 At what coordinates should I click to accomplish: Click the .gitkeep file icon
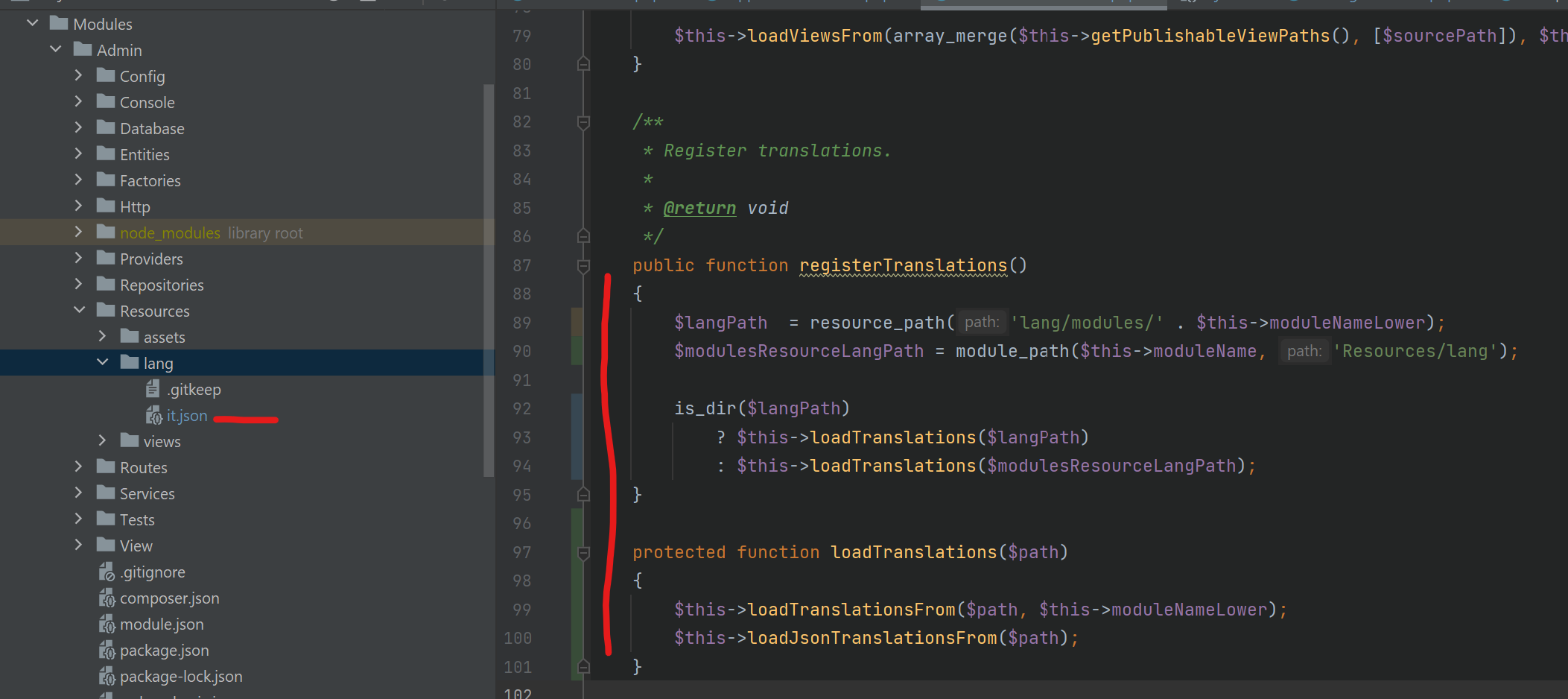(x=153, y=388)
